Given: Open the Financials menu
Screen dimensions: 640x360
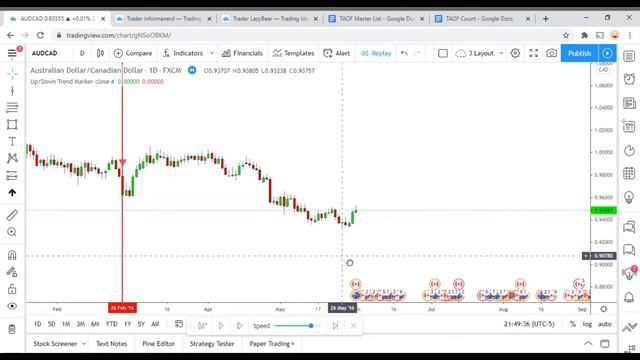Looking at the screenshot, I should [242, 53].
